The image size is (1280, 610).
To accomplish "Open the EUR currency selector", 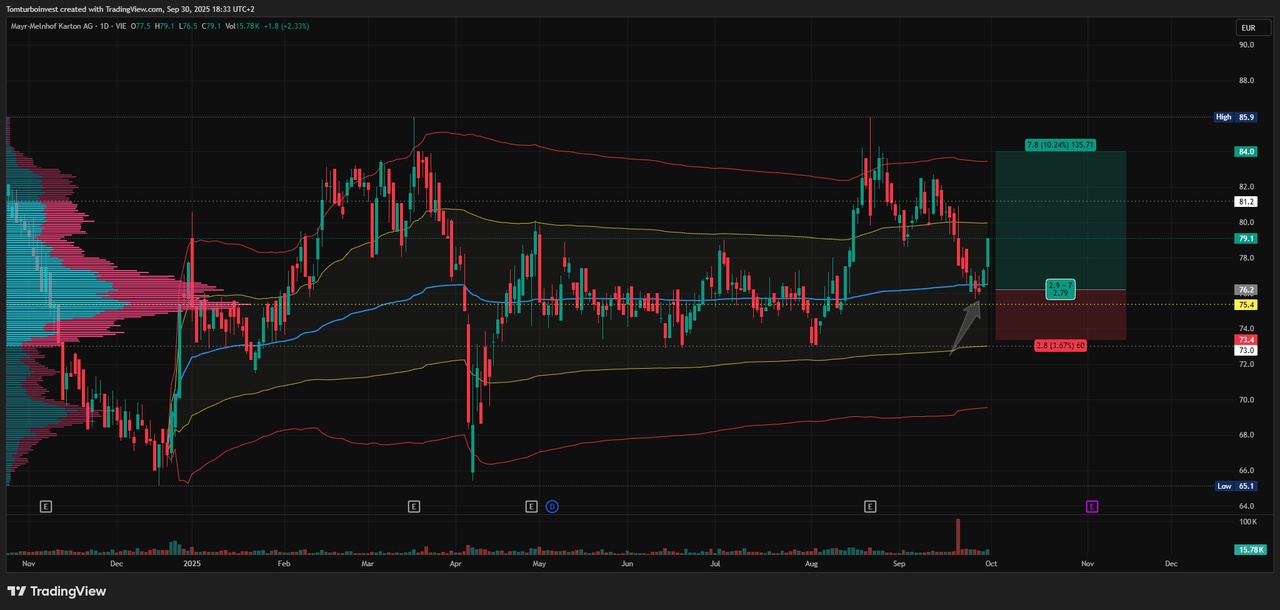I will click(x=1246, y=28).
